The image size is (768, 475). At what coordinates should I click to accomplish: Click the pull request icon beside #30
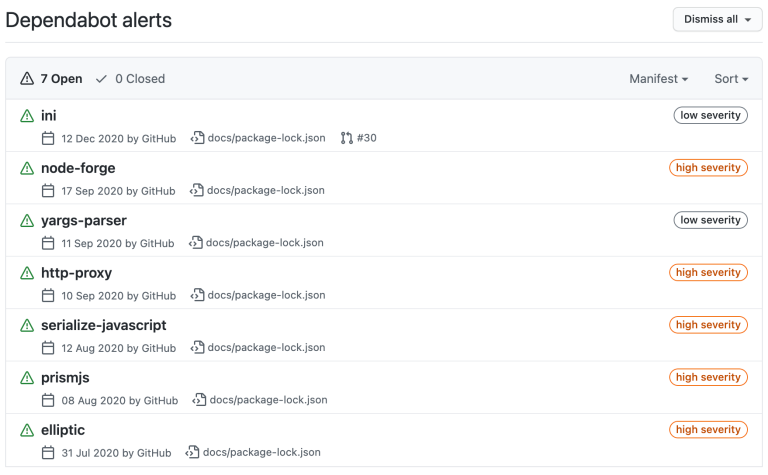tap(346, 138)
